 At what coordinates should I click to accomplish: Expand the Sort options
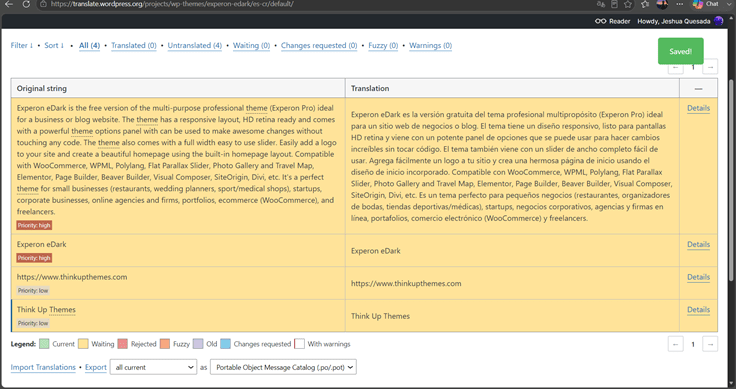coord(54,46)
